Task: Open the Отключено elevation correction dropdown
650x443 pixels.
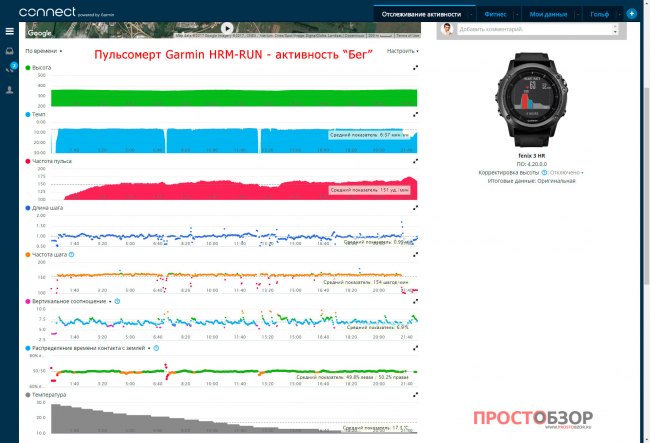Action: click(566, 172)
